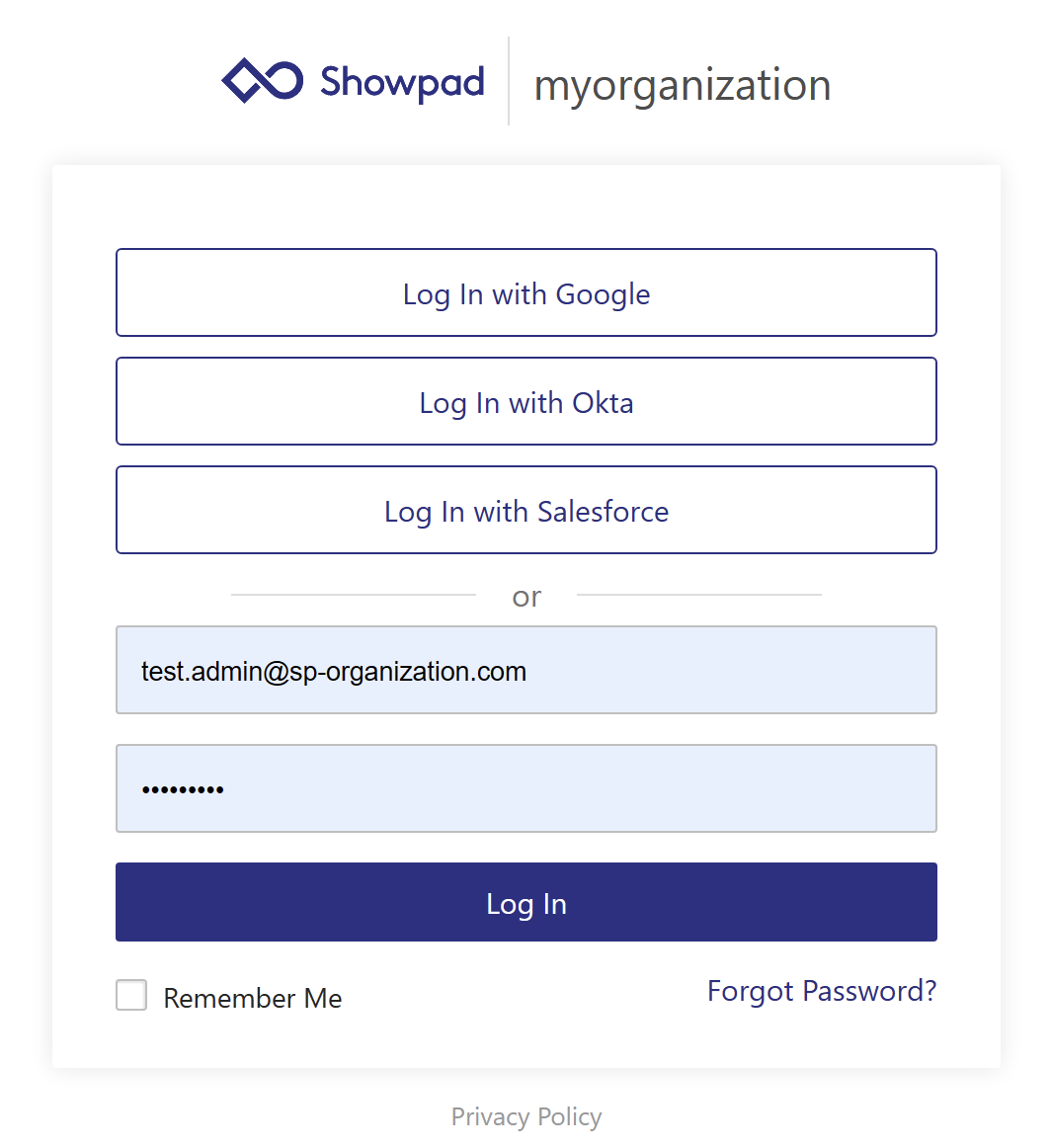Select Log In with Salesforce option
This screenshot has width=1051, height=1148.
pos(525,511)
